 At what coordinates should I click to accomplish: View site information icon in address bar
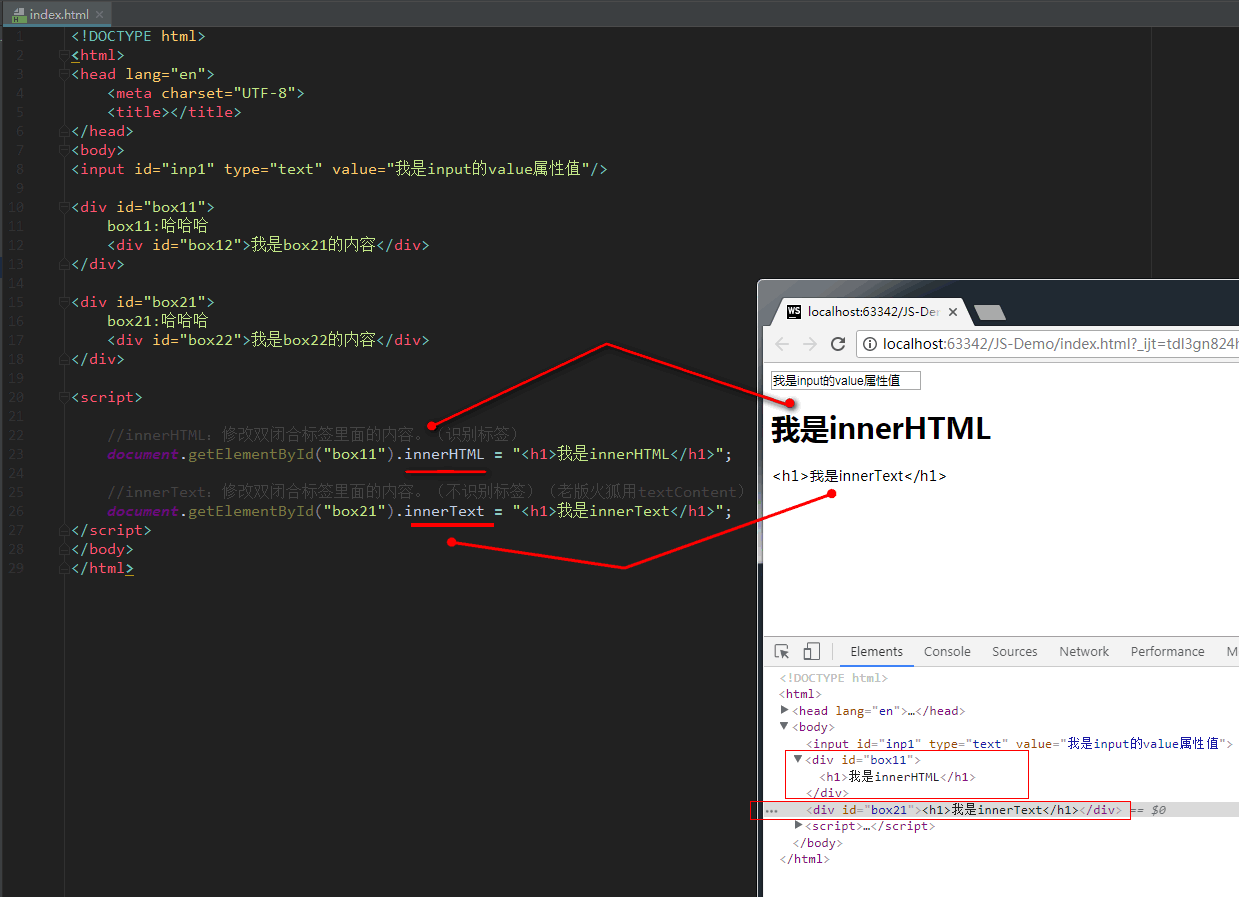click(870, 344)
